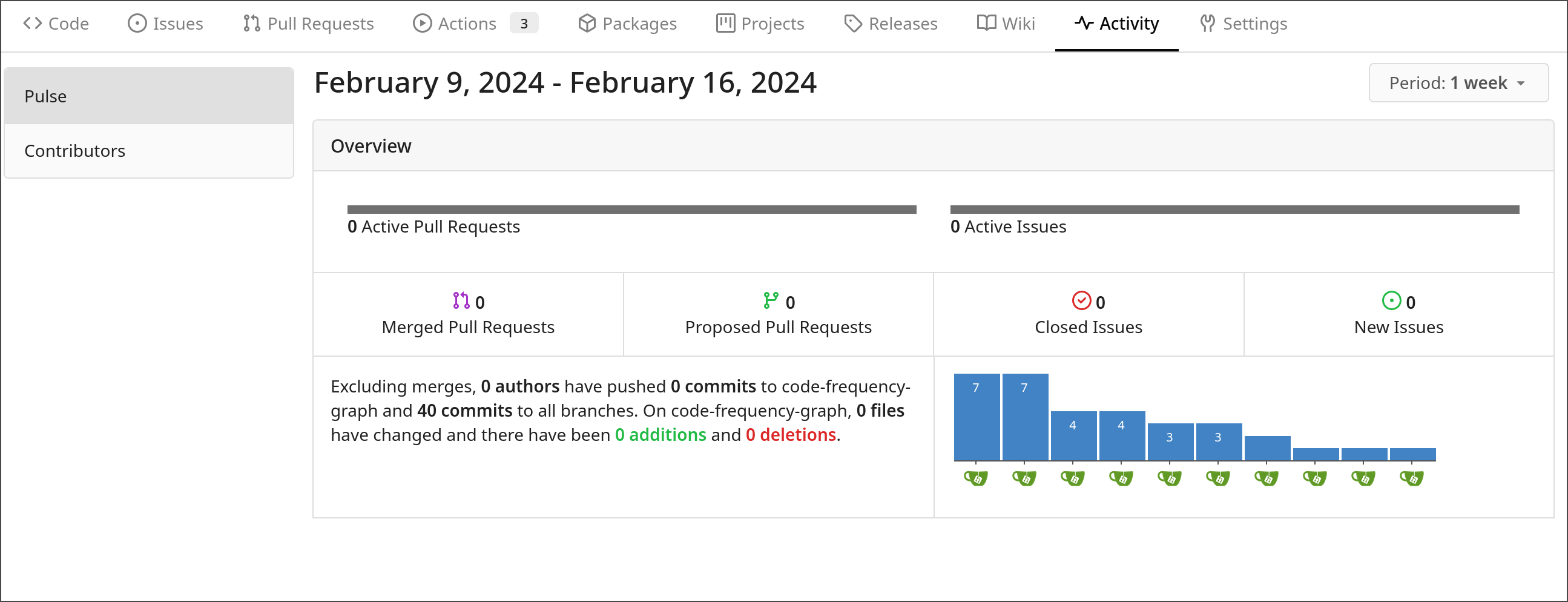Open the Wiki tab

click(1006, 24)
